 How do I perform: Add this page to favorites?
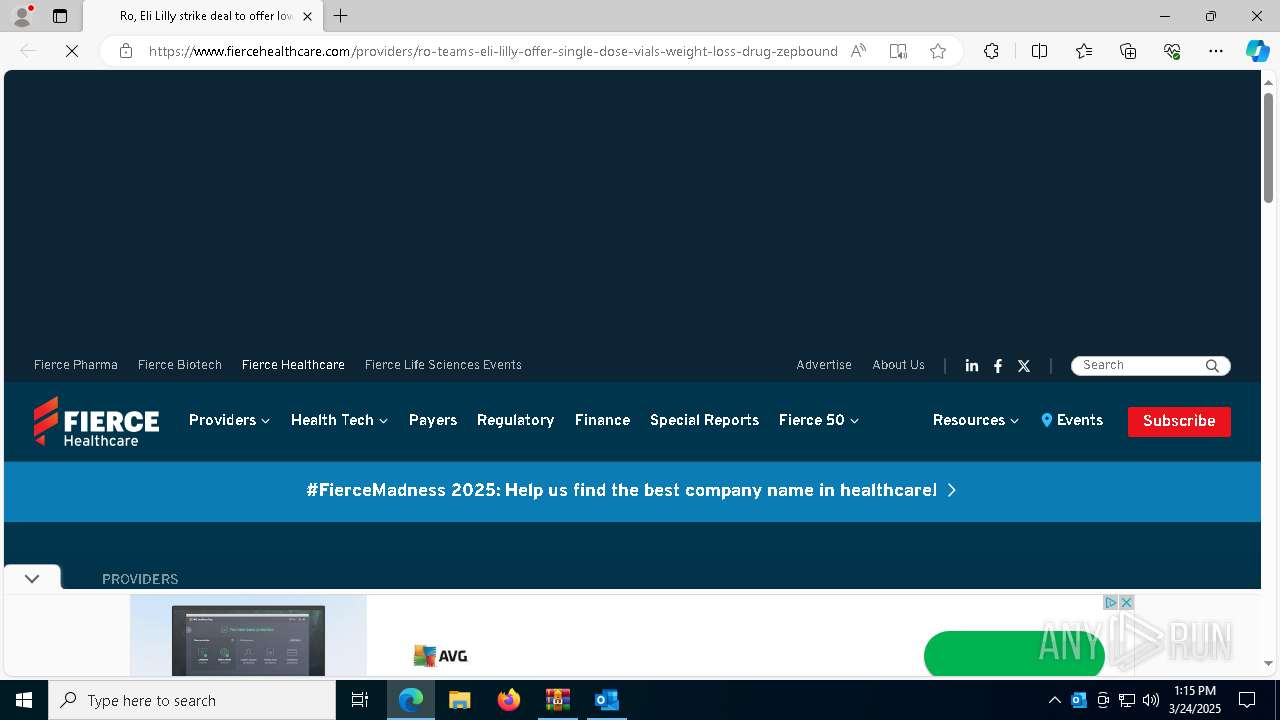point(938,51)
